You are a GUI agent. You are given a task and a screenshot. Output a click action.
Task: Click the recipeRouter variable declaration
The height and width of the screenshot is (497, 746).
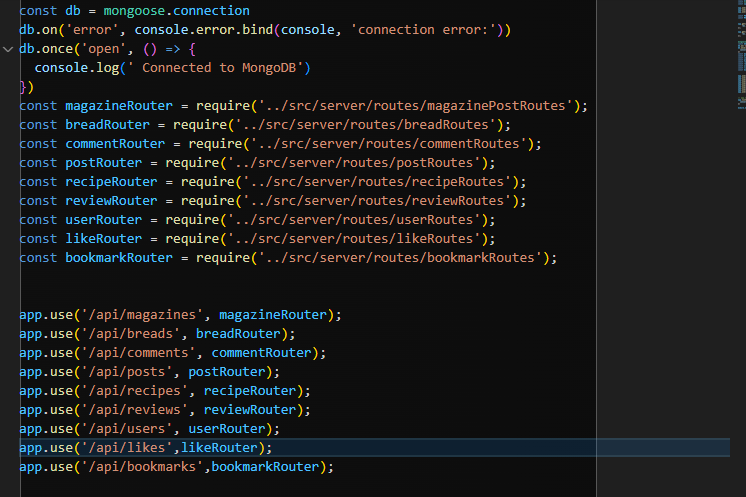pos(111,182)
